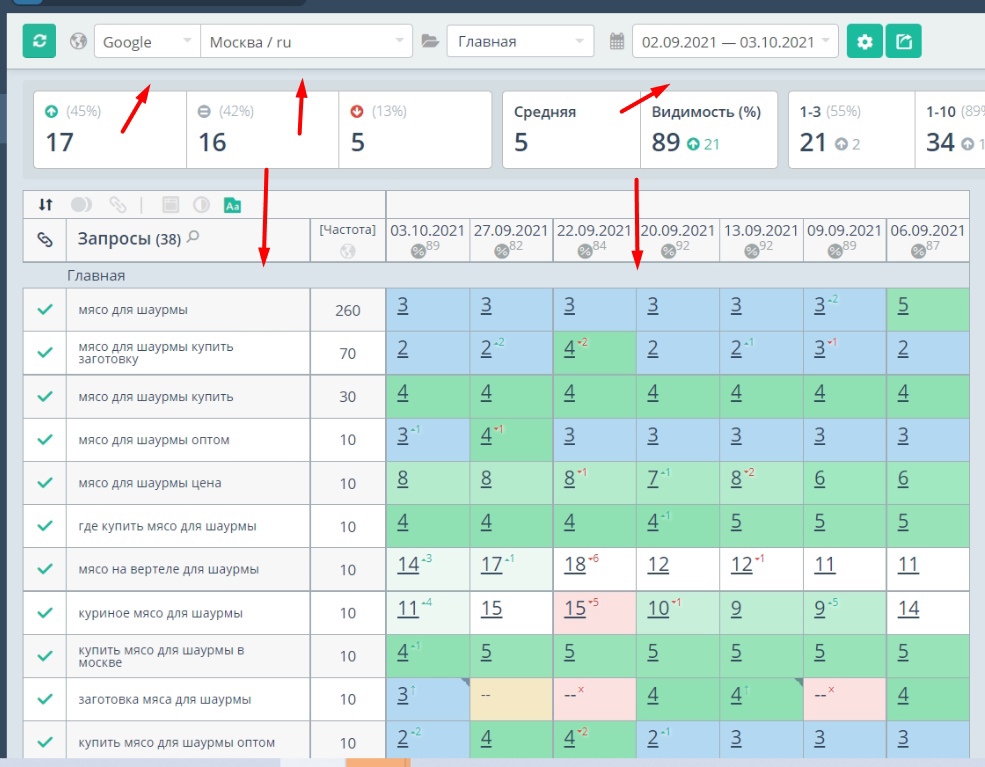985x767 pixels.
Task: Toggle the checkmark for куриное мясо для шаурмы
Action: pyautogui.click(x=45, y=612)
